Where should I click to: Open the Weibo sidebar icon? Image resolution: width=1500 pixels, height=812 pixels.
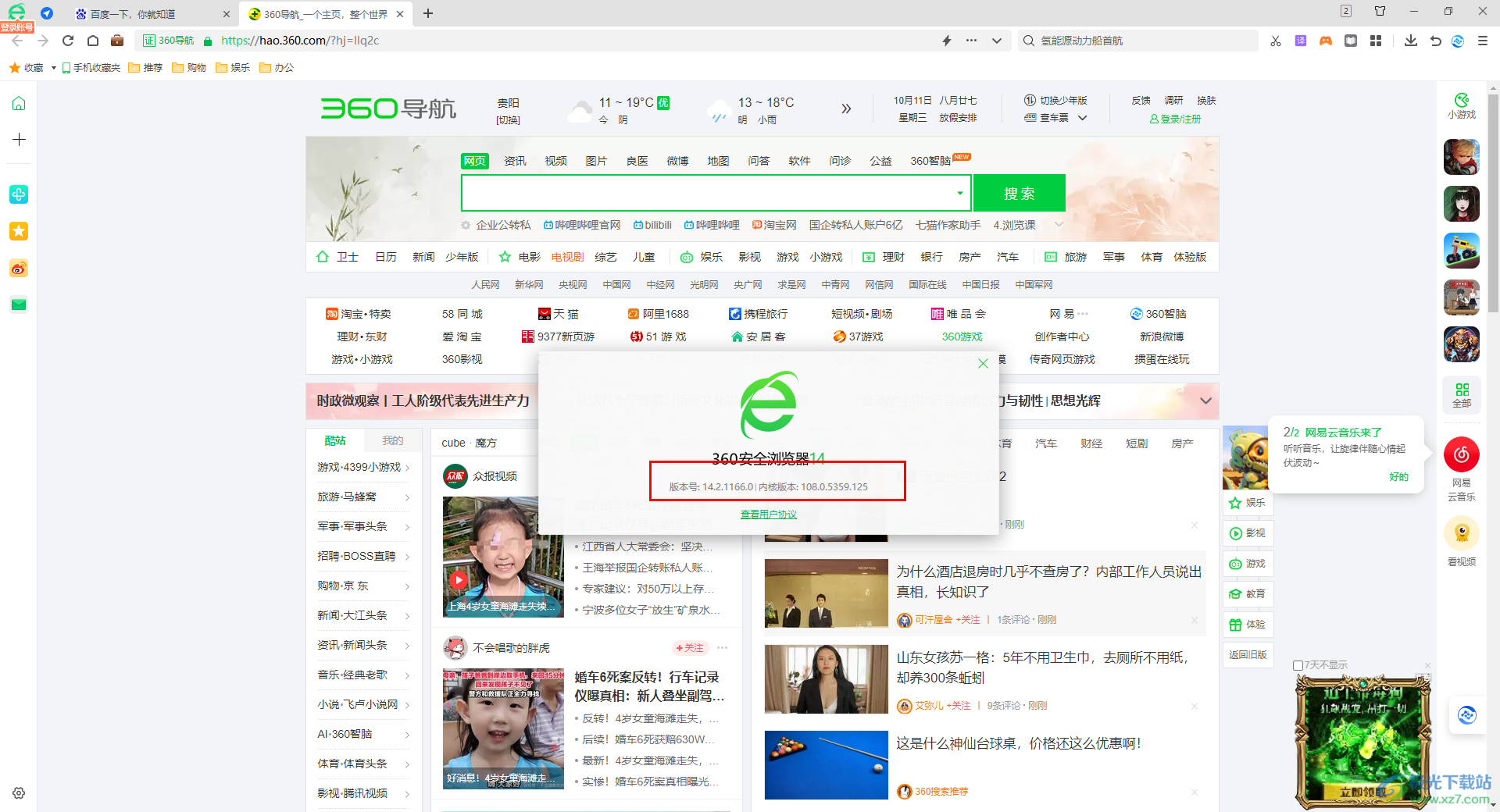pos(19,269)
